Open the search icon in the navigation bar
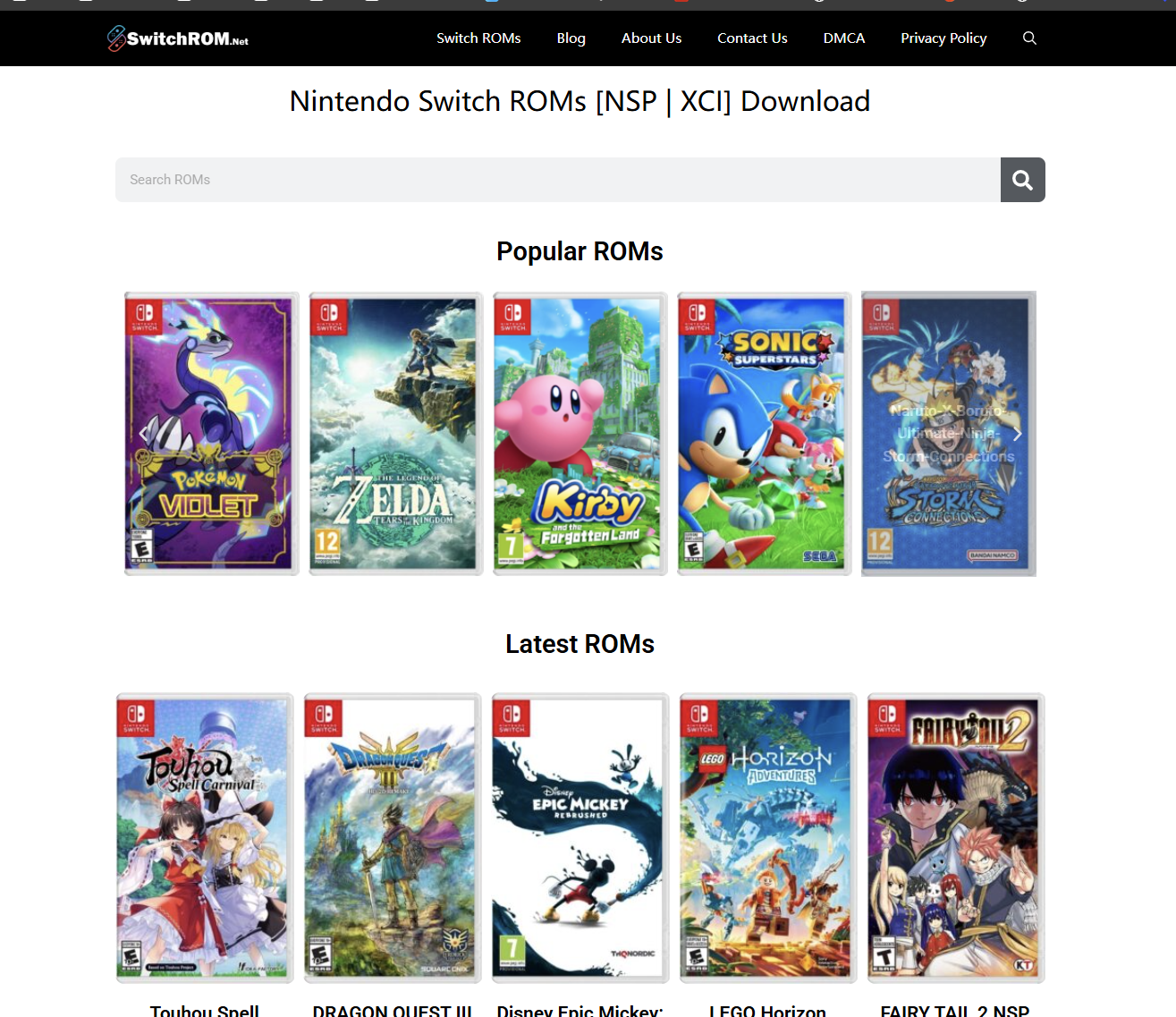 pyautogui.click(x=1029, y=38)
